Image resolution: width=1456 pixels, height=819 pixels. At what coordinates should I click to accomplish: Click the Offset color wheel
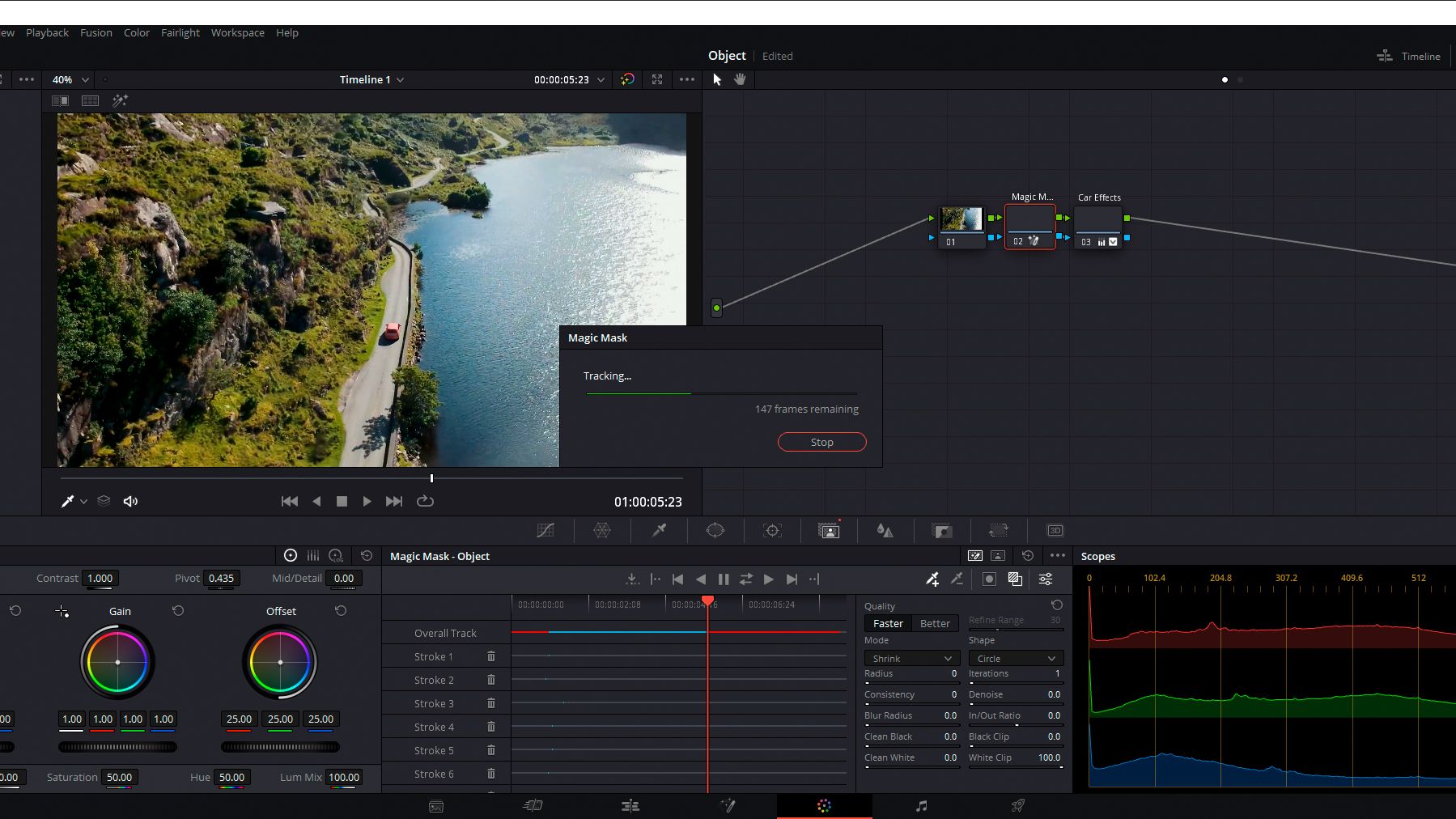click(x=280, y=662)
